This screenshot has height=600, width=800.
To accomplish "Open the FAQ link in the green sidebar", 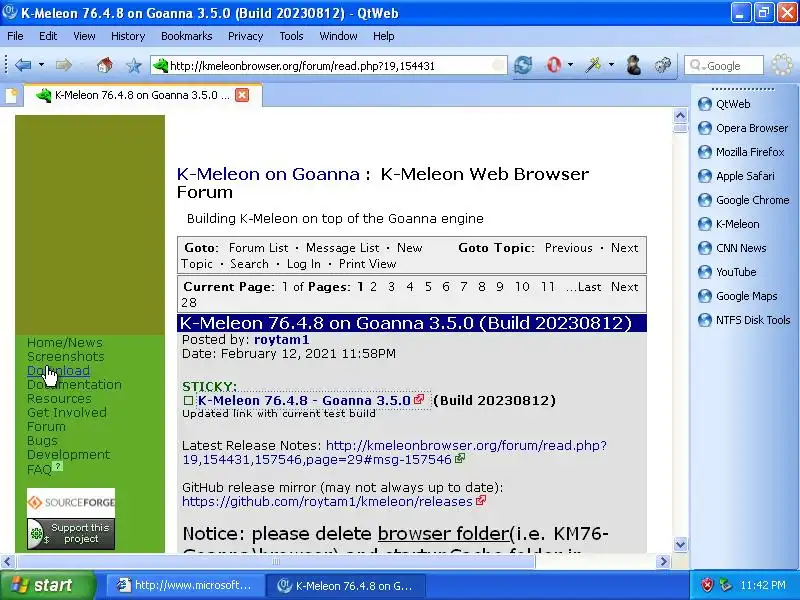I will (39, 469).
